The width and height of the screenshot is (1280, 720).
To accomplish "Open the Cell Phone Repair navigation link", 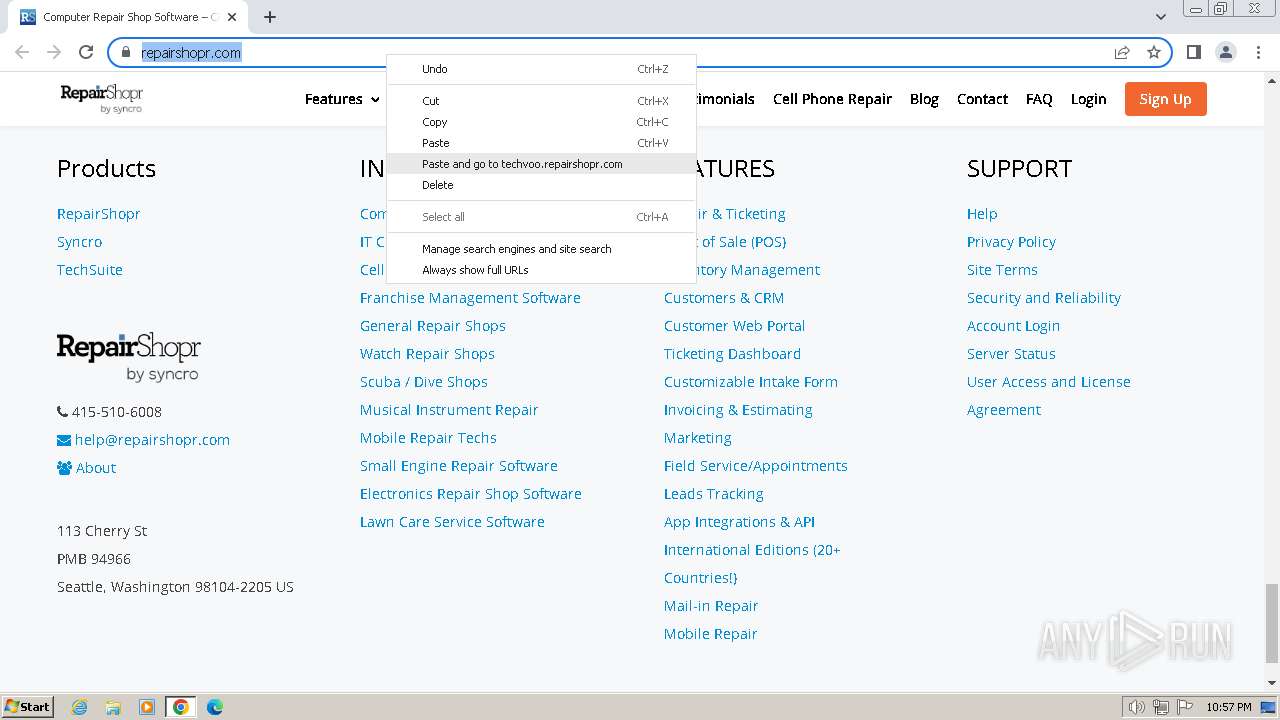I will [x=832, y=99].
